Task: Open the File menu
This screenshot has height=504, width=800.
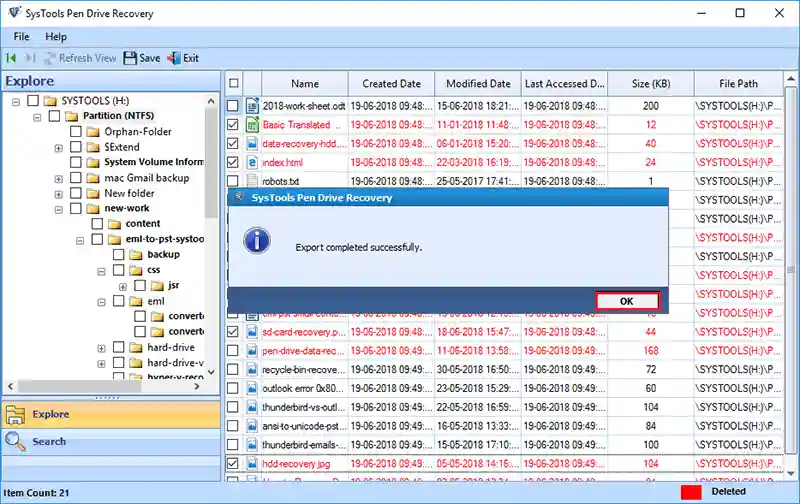Action: click(21, 37)
